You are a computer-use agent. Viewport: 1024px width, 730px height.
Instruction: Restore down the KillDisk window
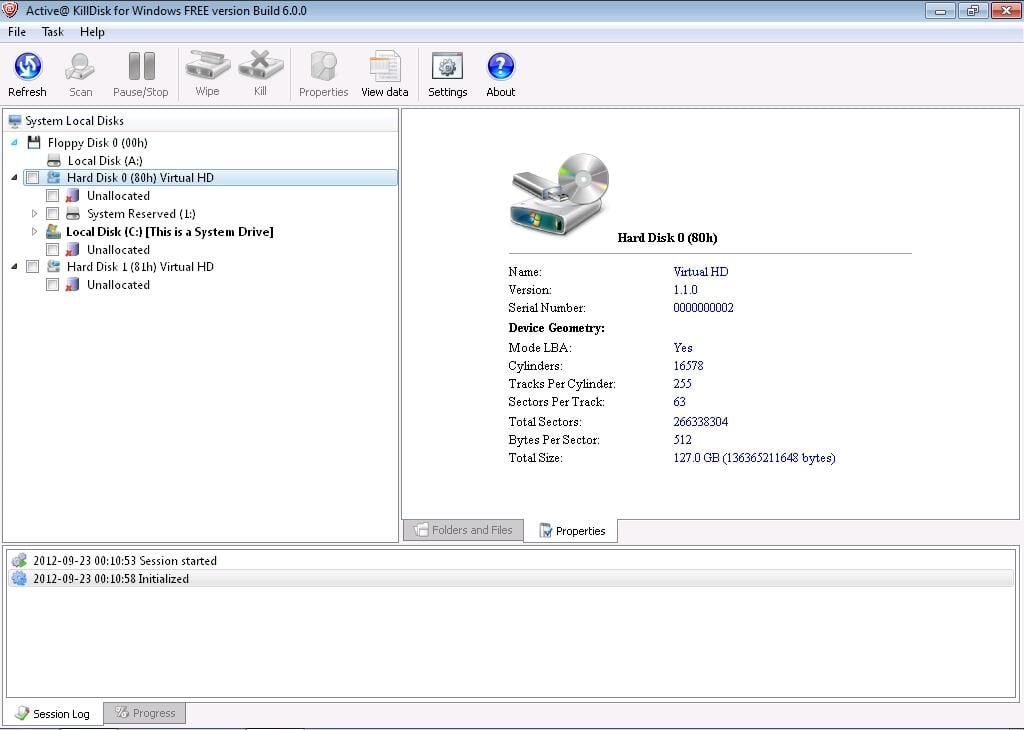point(973,10)
